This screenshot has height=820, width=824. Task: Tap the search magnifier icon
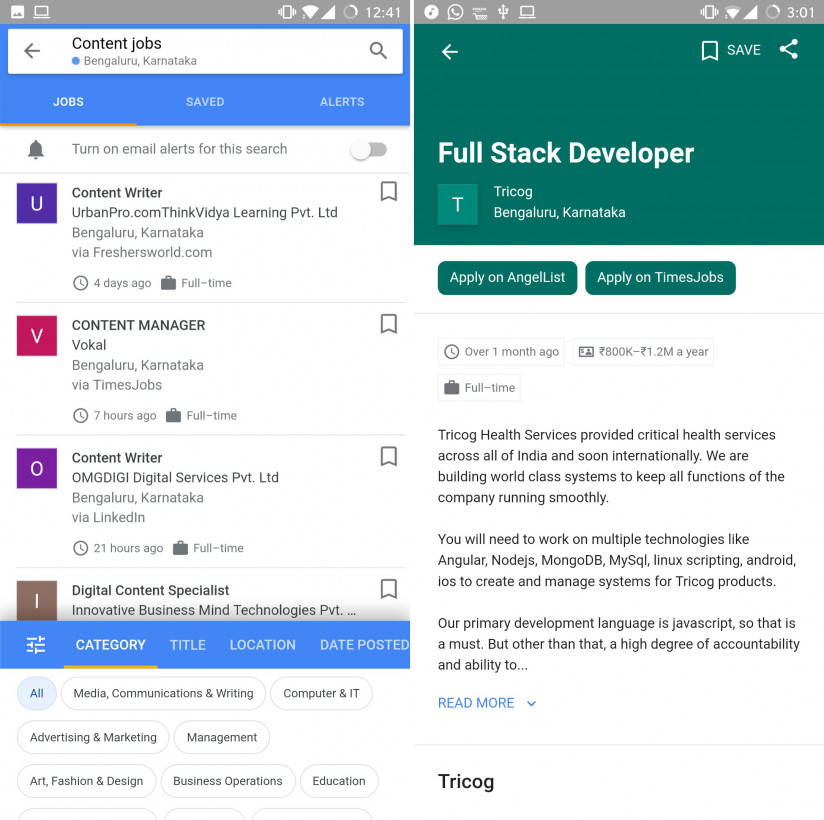[x=378, y=51]
